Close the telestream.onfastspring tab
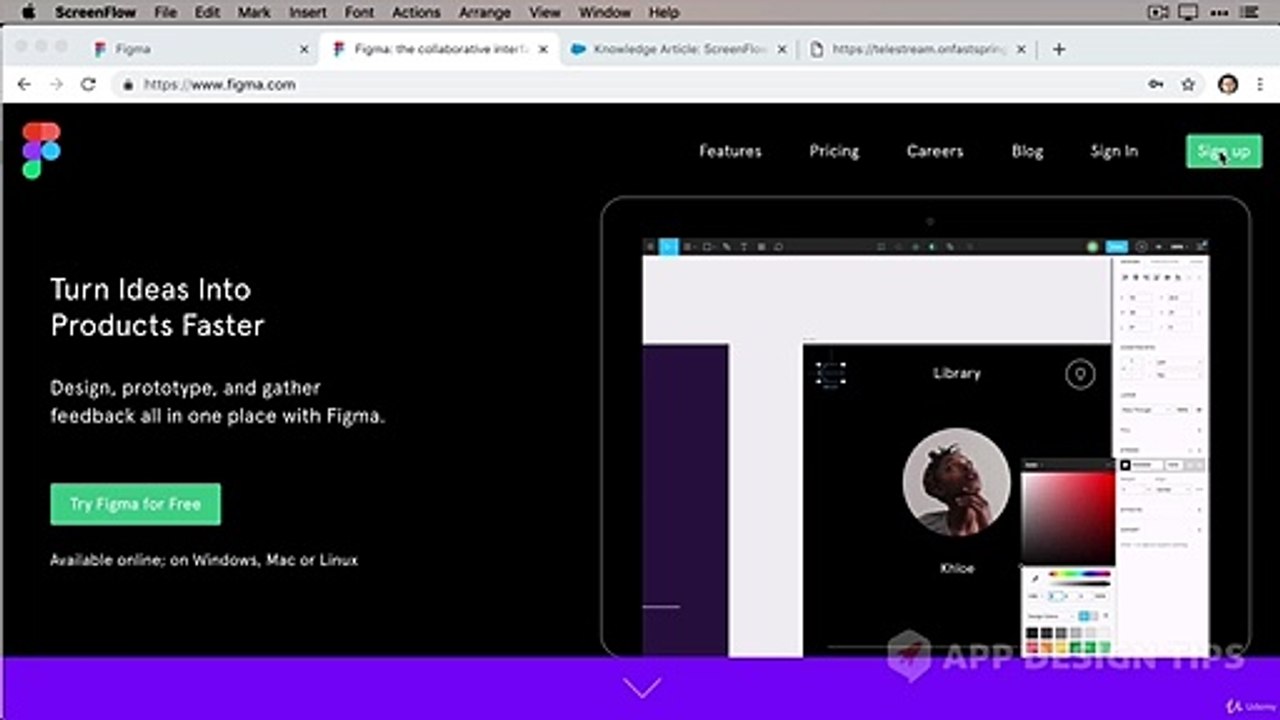This screenshot has width=1280, height=720. (1021, 49)
